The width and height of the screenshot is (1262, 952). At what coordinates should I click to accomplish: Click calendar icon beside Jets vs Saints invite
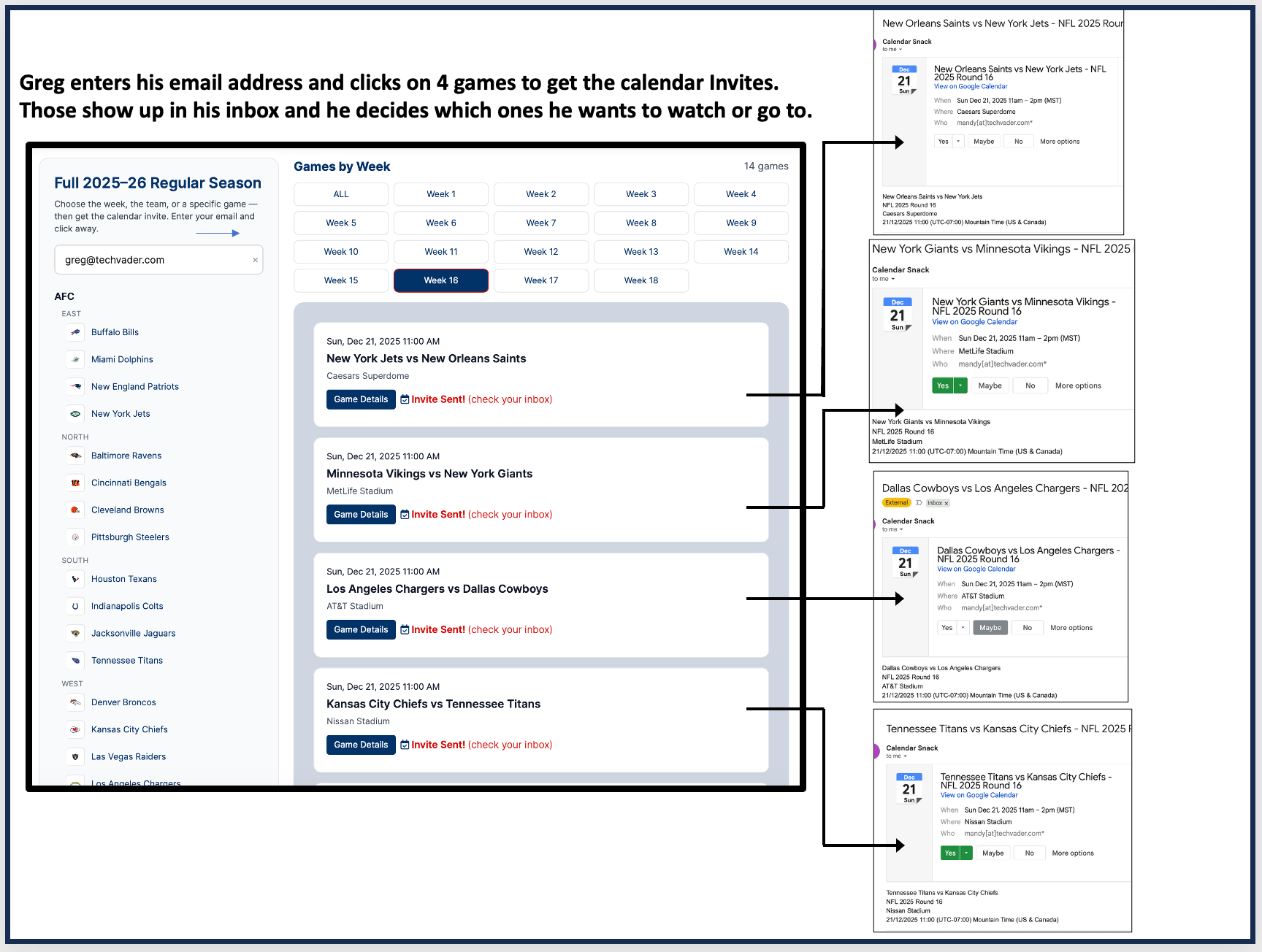tap(405, 399)
